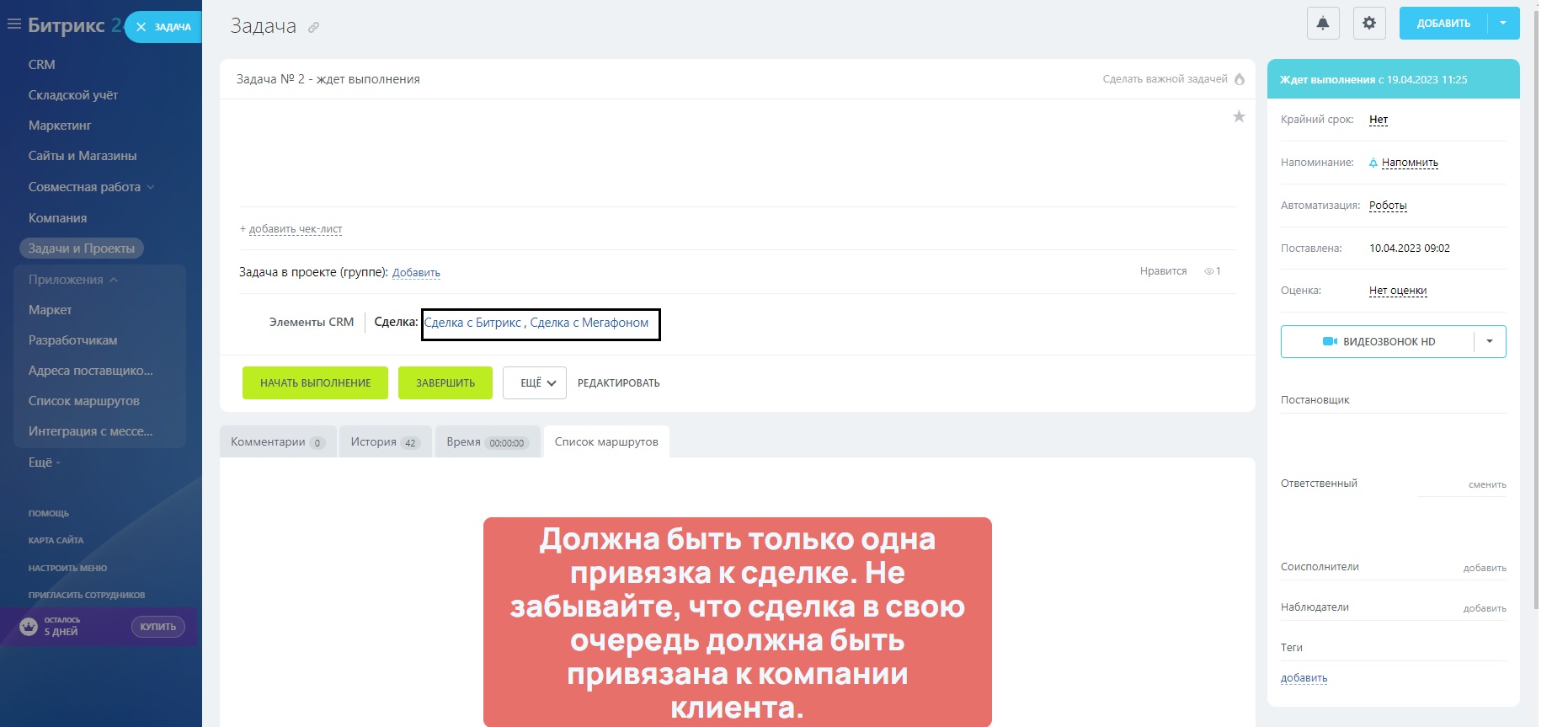
Task: Click КУПИТЬ in the trial banner
Action: point(158,627)
